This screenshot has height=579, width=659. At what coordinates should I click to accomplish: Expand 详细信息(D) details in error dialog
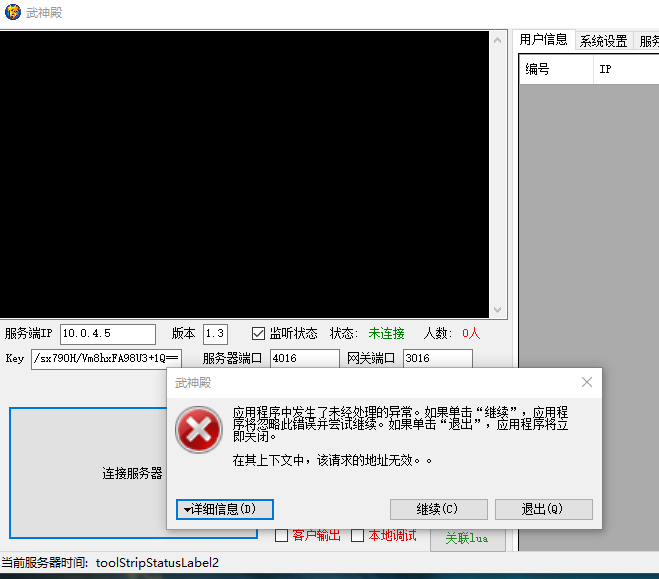[x=224, y=509]
